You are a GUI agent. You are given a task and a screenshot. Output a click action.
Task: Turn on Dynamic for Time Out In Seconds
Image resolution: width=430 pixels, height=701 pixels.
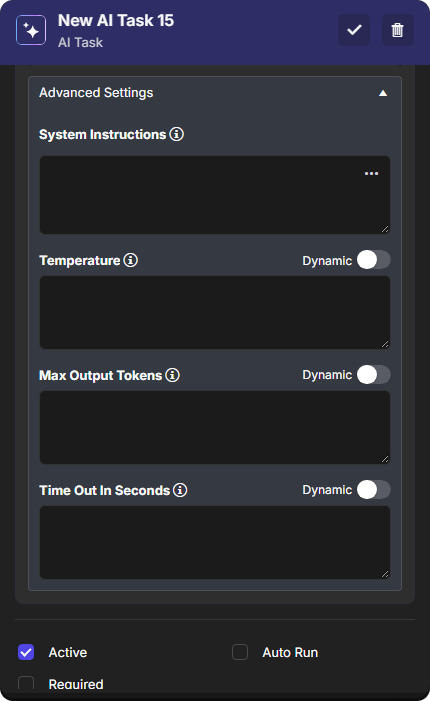pos(374,490)
